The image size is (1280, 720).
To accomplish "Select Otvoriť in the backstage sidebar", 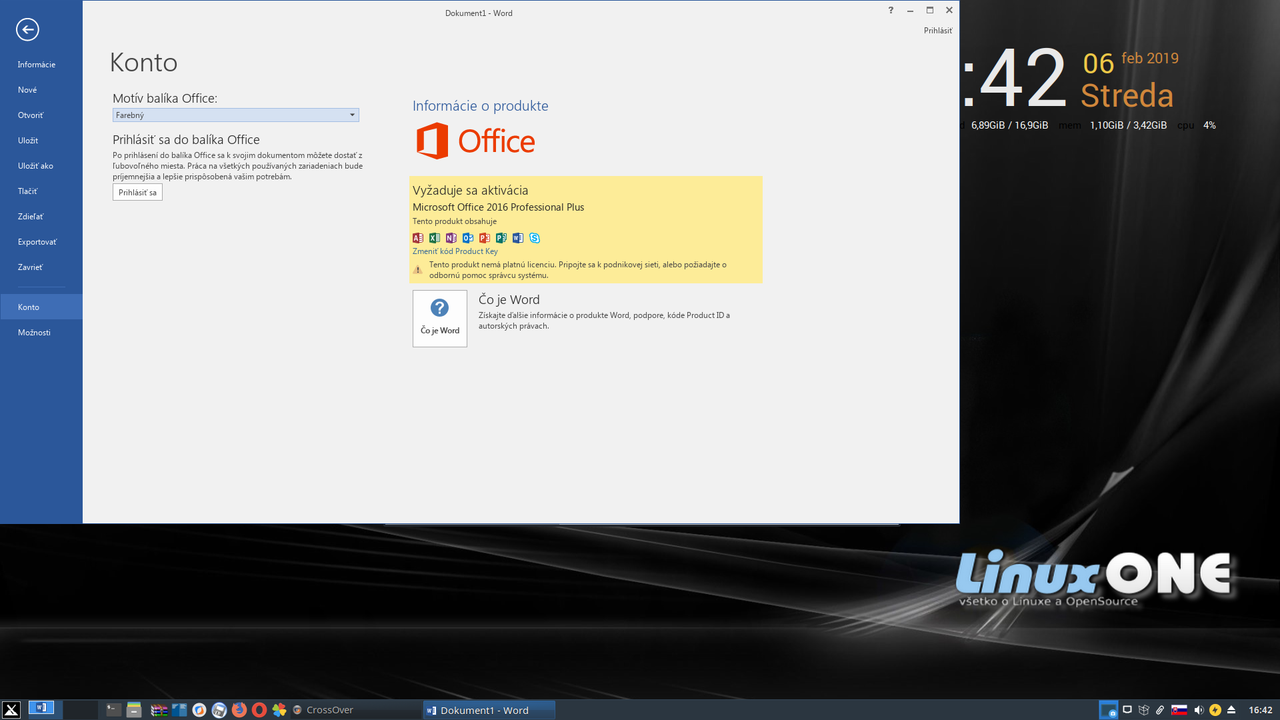I will coord(41,115).
